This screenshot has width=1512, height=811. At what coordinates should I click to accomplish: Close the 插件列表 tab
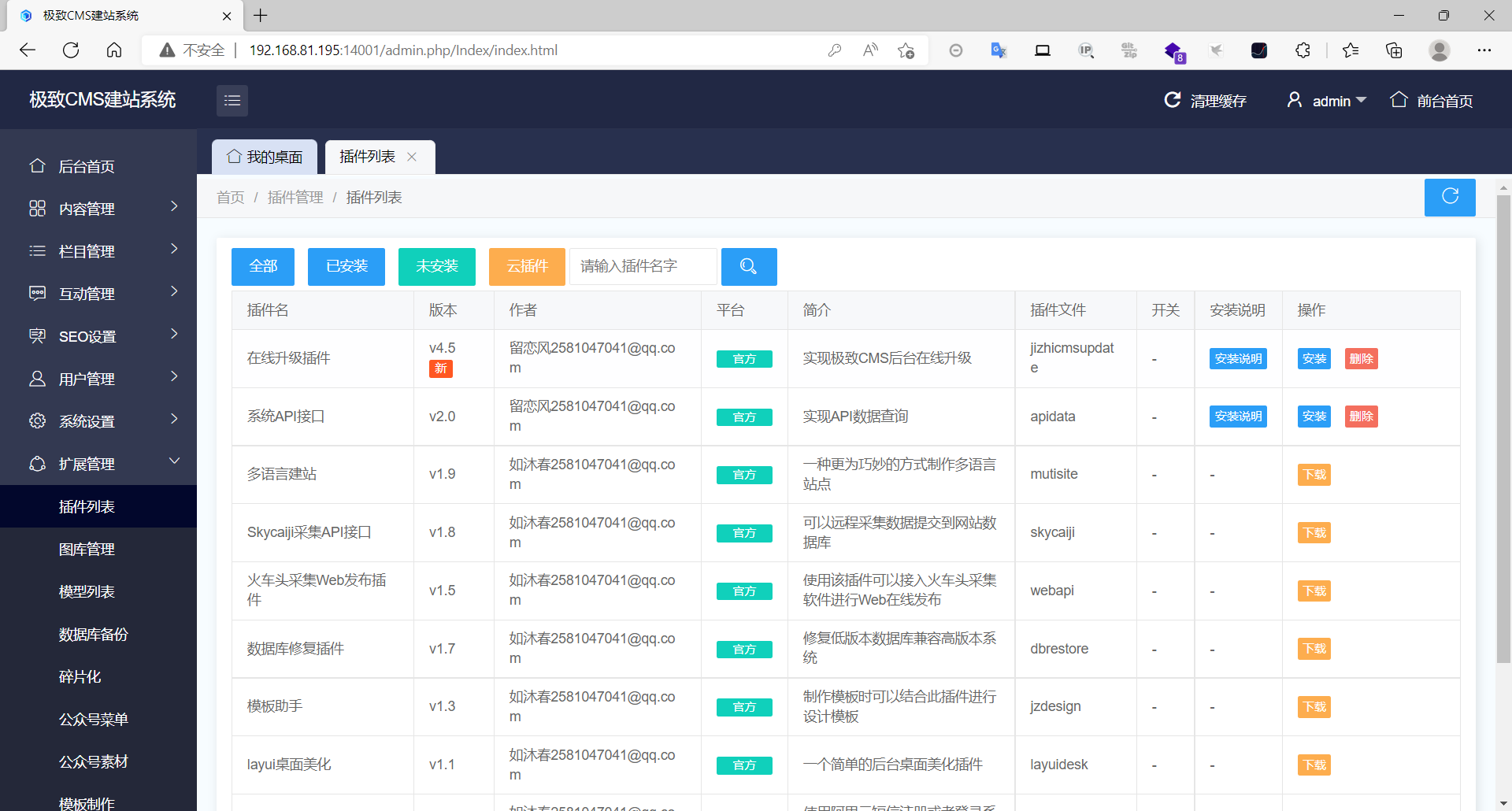point(412,157)
